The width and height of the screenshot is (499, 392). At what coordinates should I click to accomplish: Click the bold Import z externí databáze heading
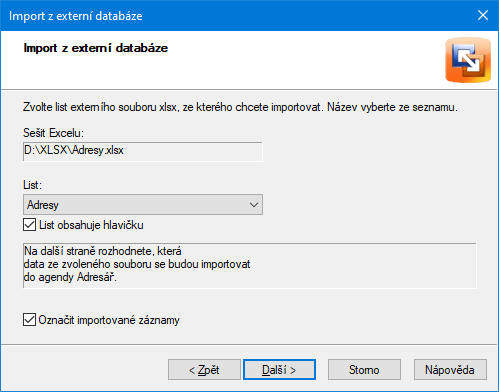point(96,48)
